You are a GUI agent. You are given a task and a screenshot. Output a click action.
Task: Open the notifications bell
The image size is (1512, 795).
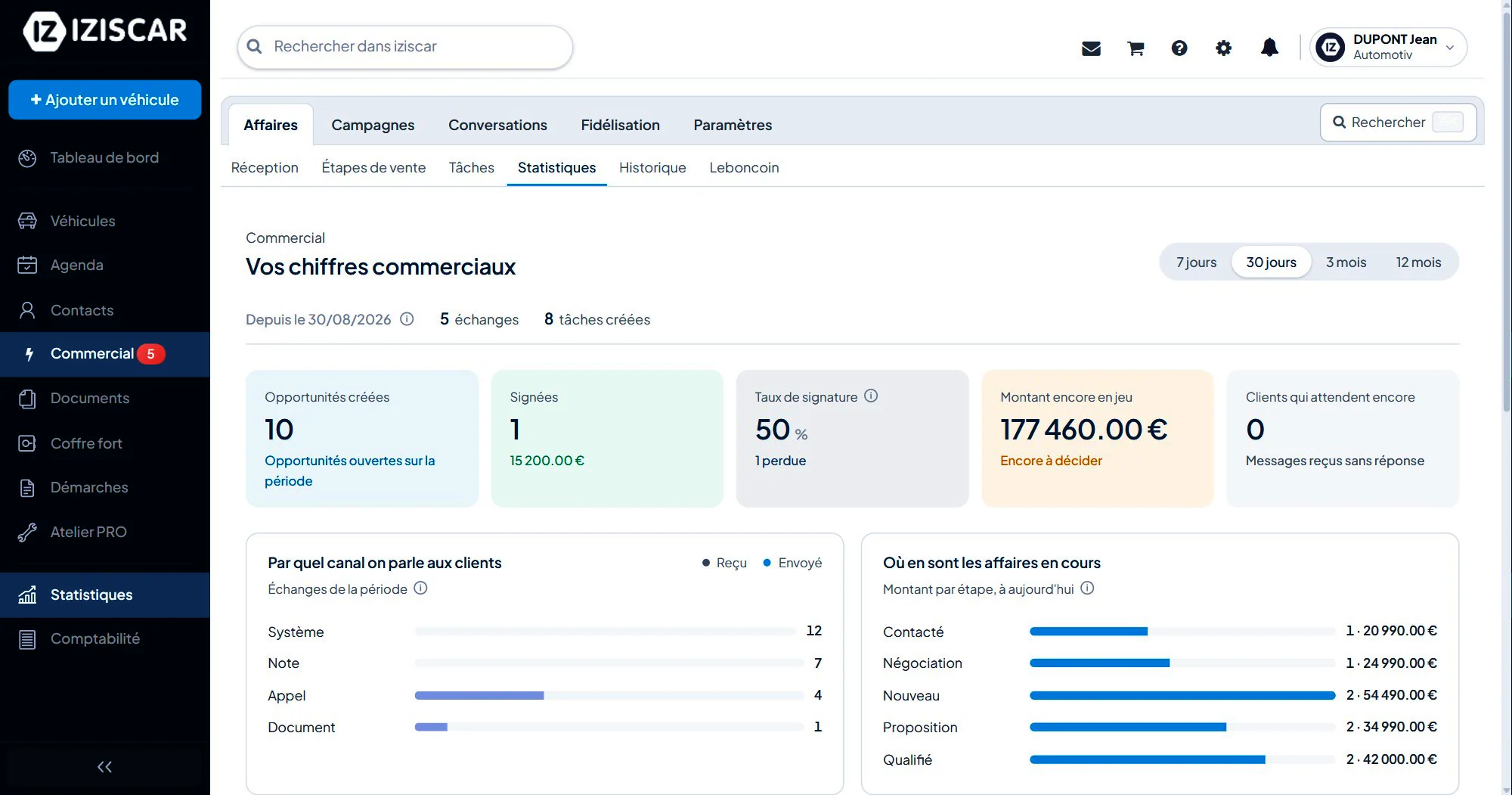[1269, 48]
